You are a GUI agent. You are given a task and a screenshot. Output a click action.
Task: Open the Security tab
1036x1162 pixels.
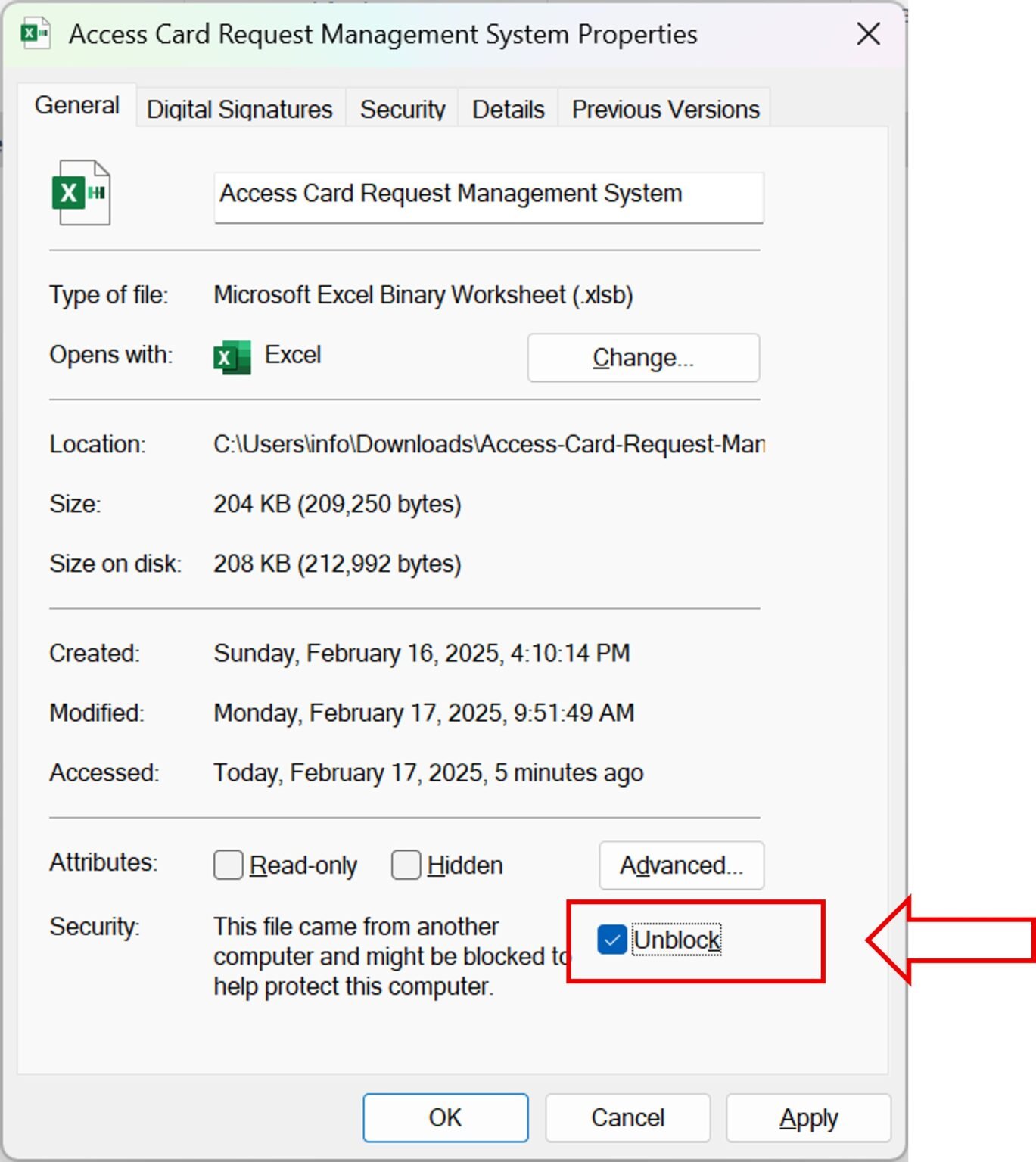pyautogui.click(x=403, y=108)
